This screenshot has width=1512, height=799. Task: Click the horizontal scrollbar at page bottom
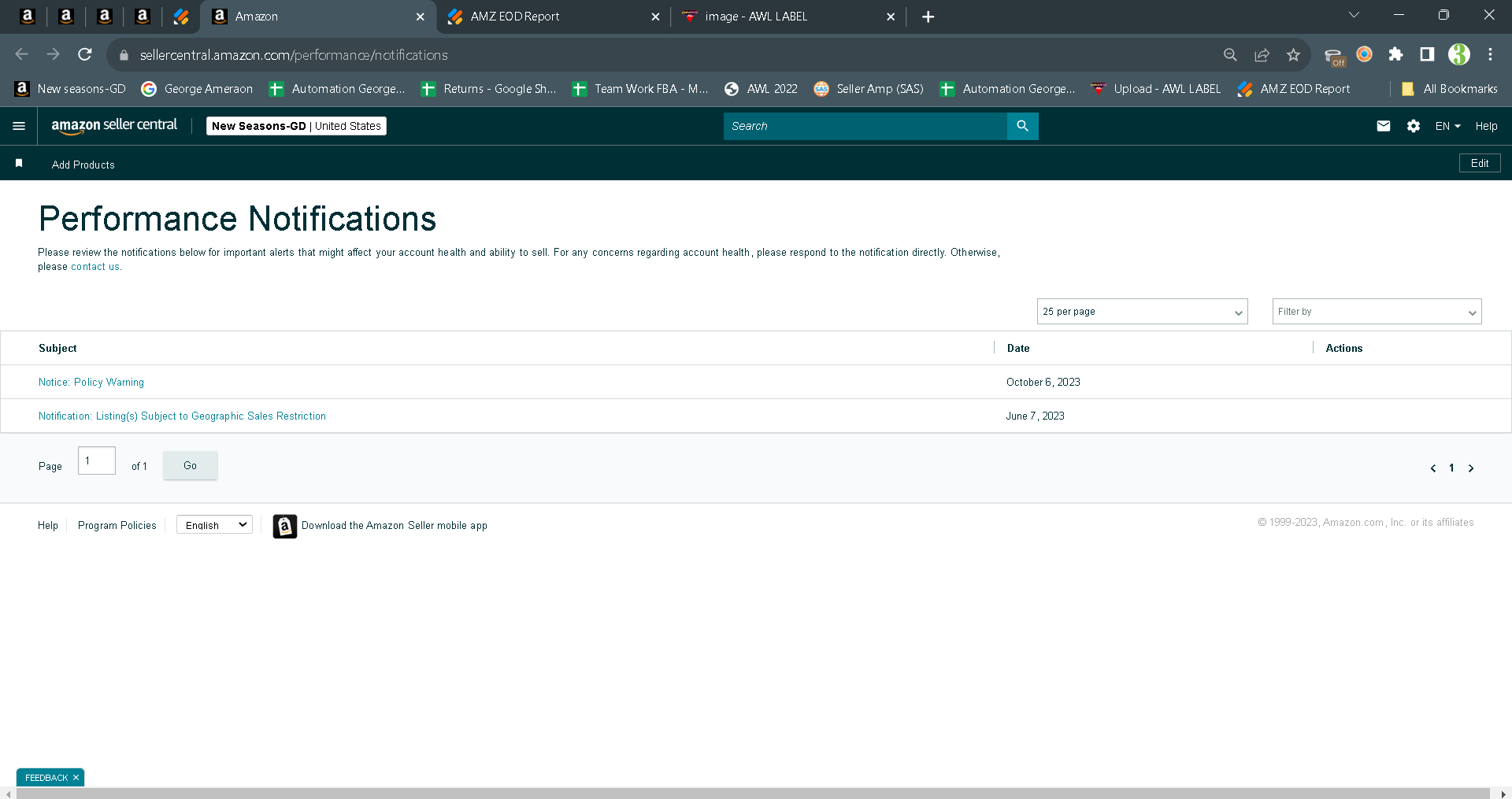tap(753, 793)
